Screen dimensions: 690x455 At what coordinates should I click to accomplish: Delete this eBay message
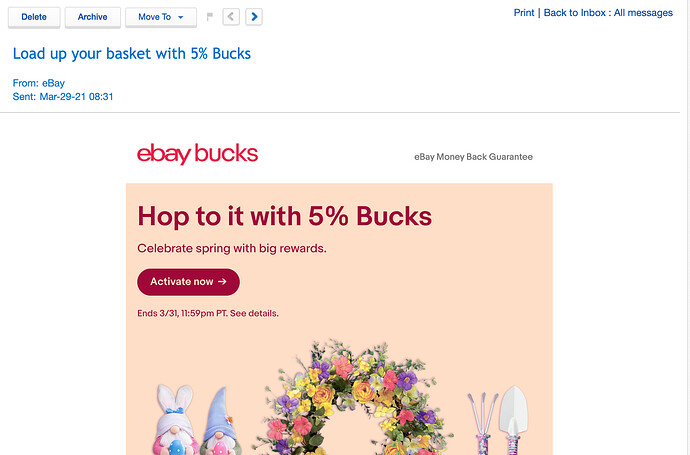(x=34, y=18)
